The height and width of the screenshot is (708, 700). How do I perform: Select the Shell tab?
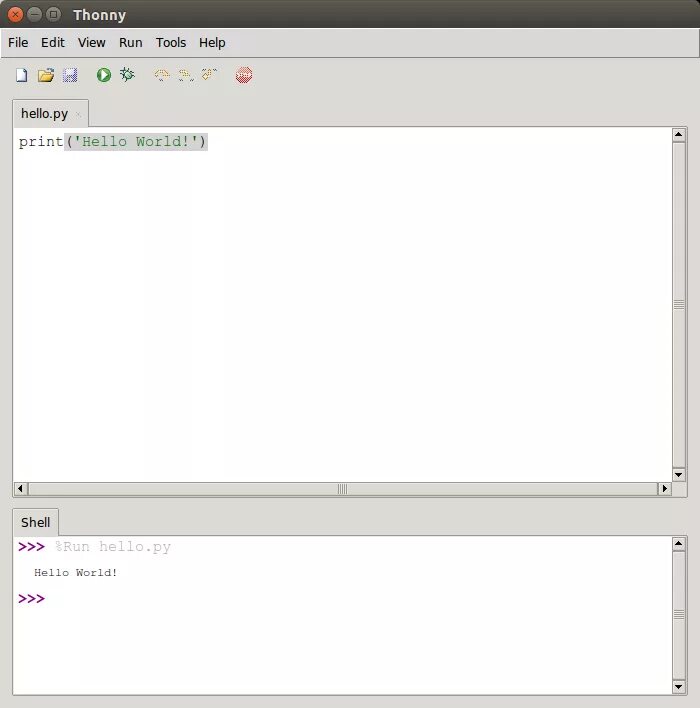(x=36, y=522)
